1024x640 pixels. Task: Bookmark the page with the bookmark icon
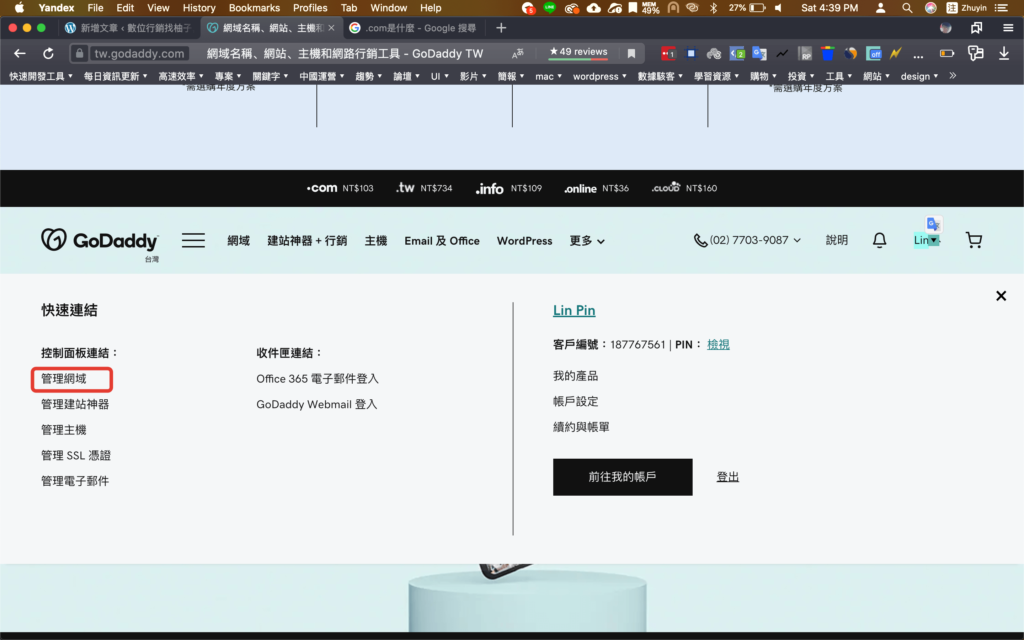631,53
